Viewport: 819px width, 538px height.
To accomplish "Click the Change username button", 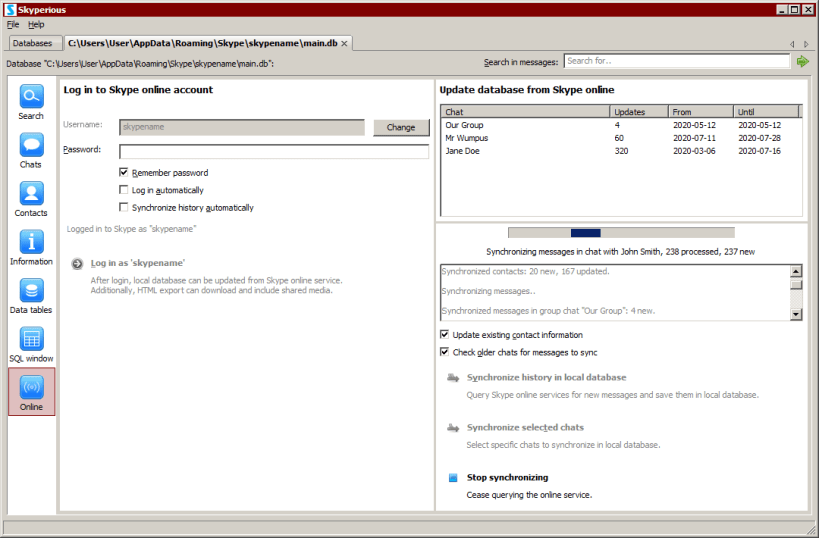I will coord(401,127).
